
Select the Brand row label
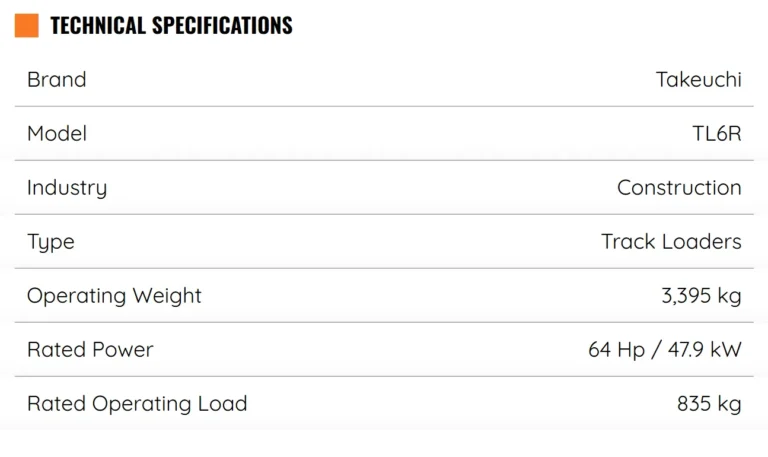coord(57,80)
